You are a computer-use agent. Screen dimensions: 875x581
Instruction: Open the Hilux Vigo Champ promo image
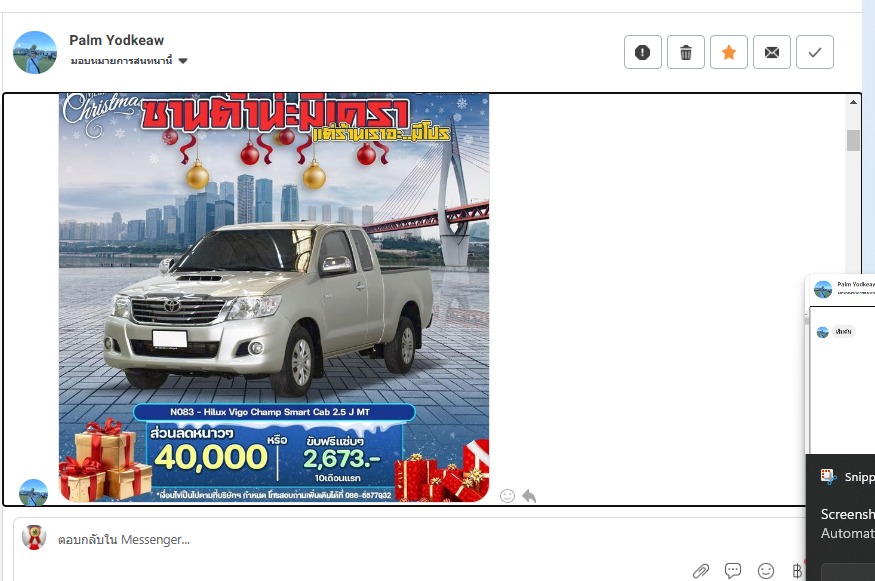(273, 297)
